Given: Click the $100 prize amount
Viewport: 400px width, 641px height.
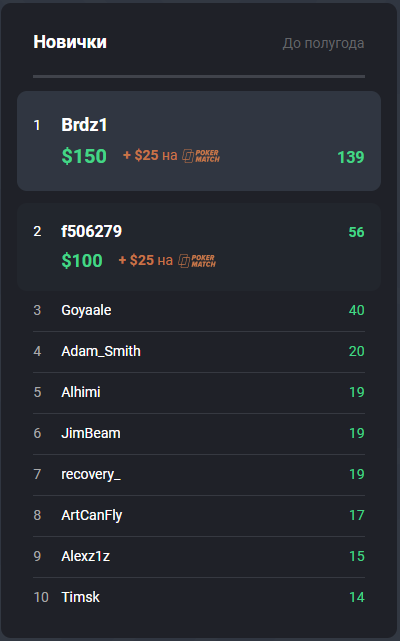Looking at the screenshot, I should coord(82,261).
